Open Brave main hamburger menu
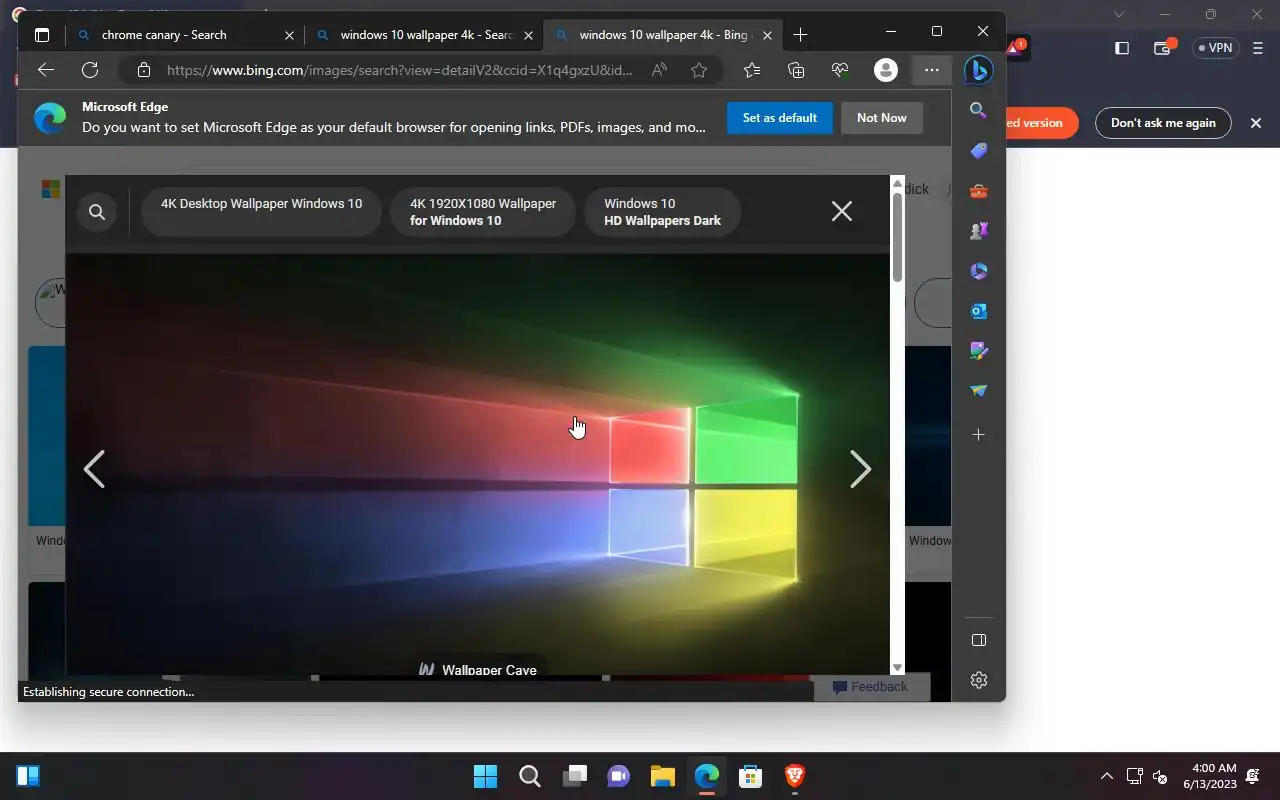Image resolution: width=1280 pixels, height=800 pixels. (1260, 48)
